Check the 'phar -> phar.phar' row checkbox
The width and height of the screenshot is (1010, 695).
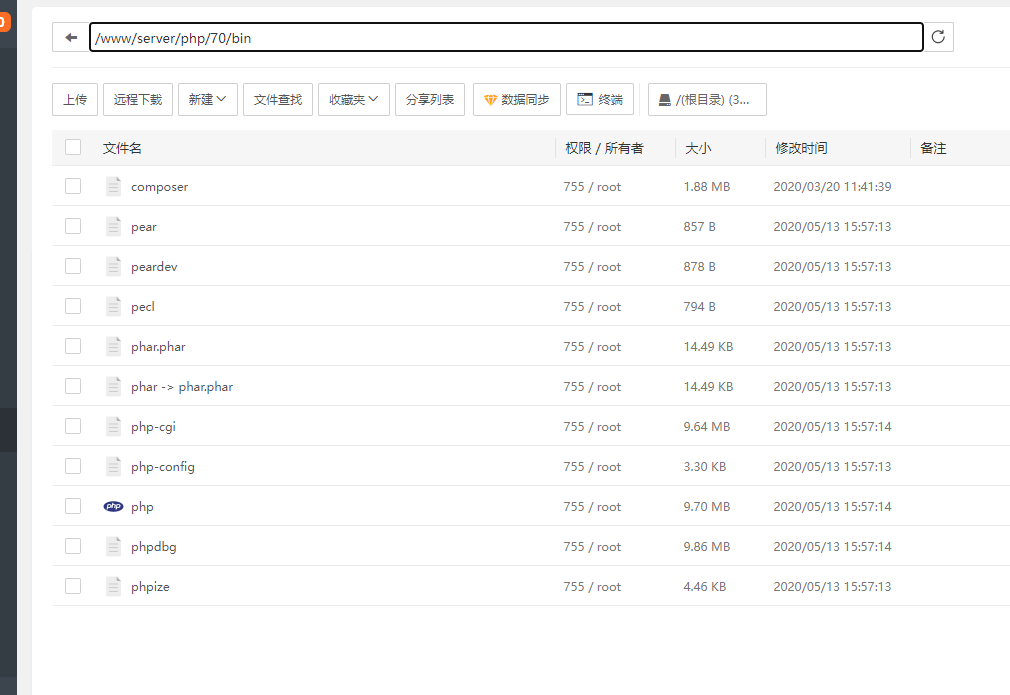[73, 386]
